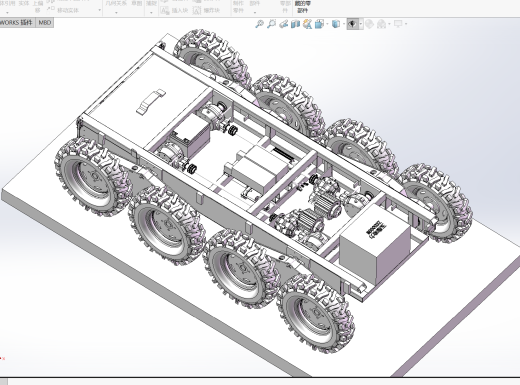Open the View Settings dropdown arrow
Image resolution: width=520 pixels, height=385 pixels.
pyautogui.click(x=406, y=24)
